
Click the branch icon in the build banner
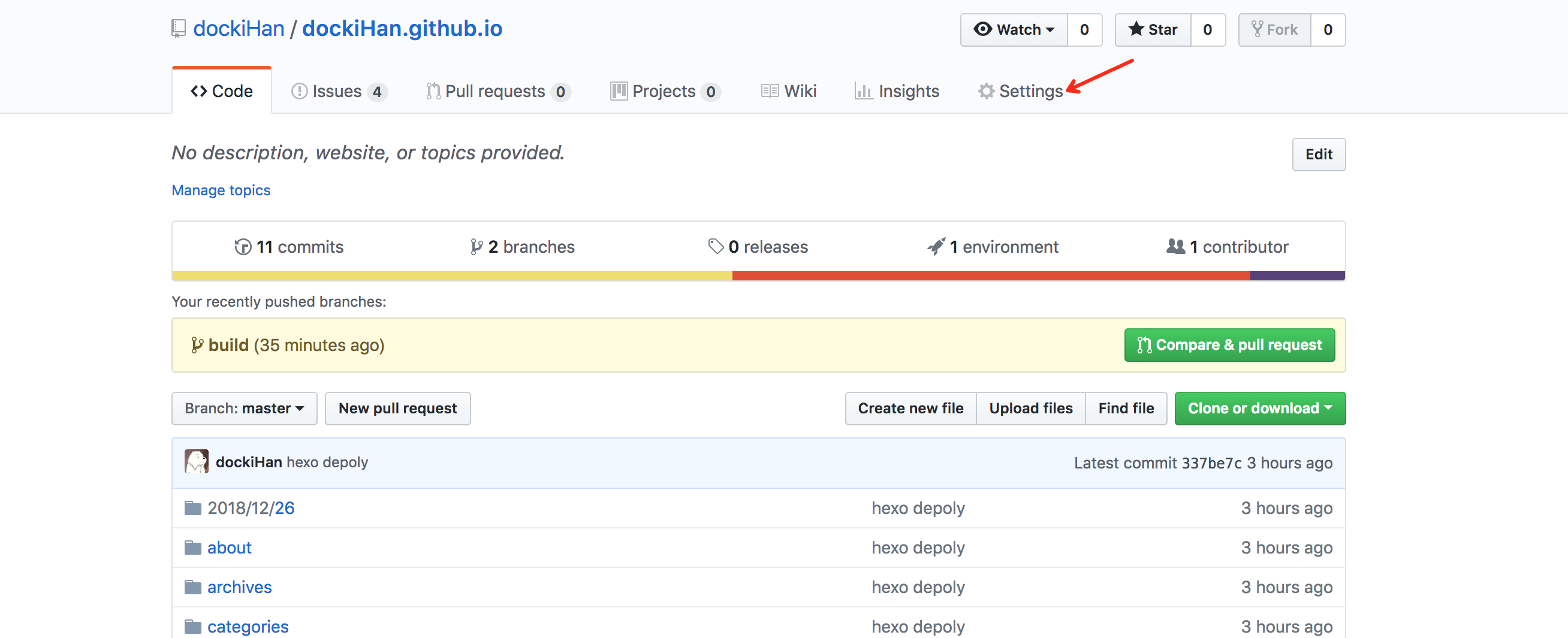(197, 345)
